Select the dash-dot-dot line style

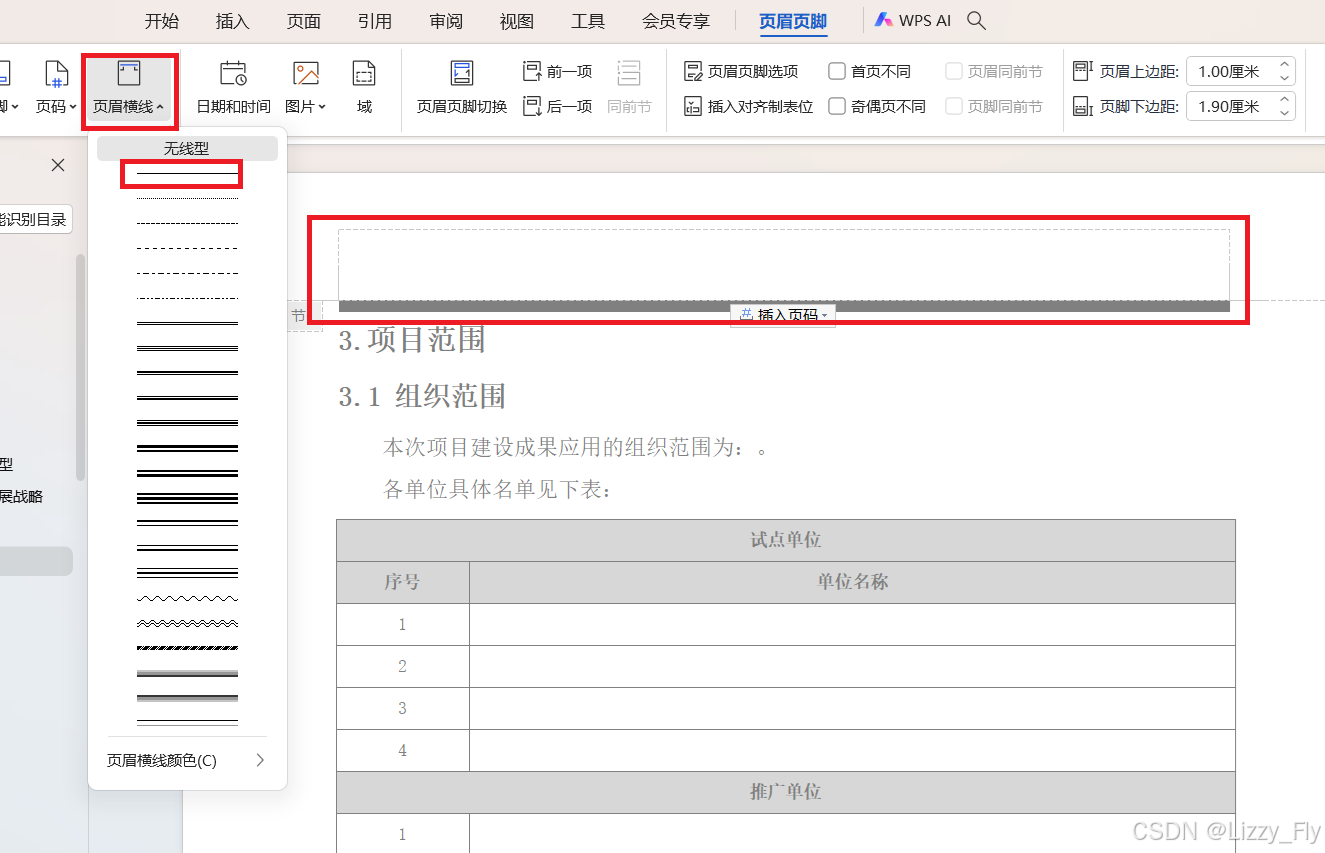[x=187, y=298]
